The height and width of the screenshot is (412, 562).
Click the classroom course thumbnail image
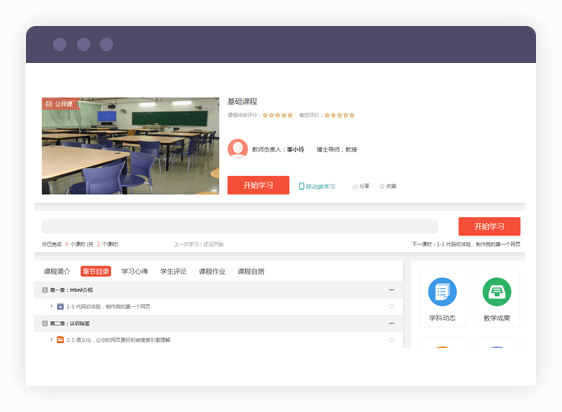(x=130, y=146)
